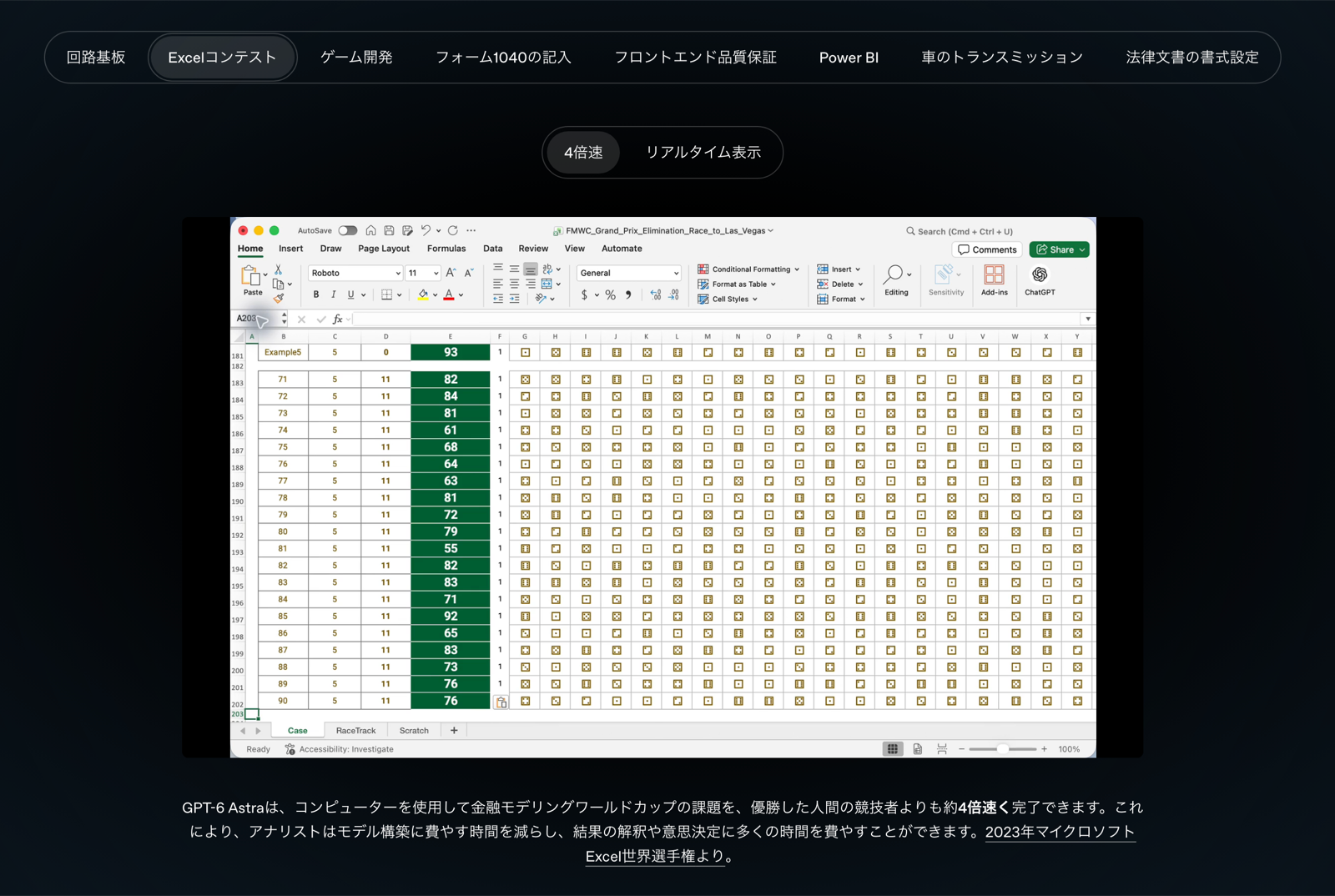Click the Redo arrow icon
The width and height of the screenshot is (1335, 896).
click(453, 230)
